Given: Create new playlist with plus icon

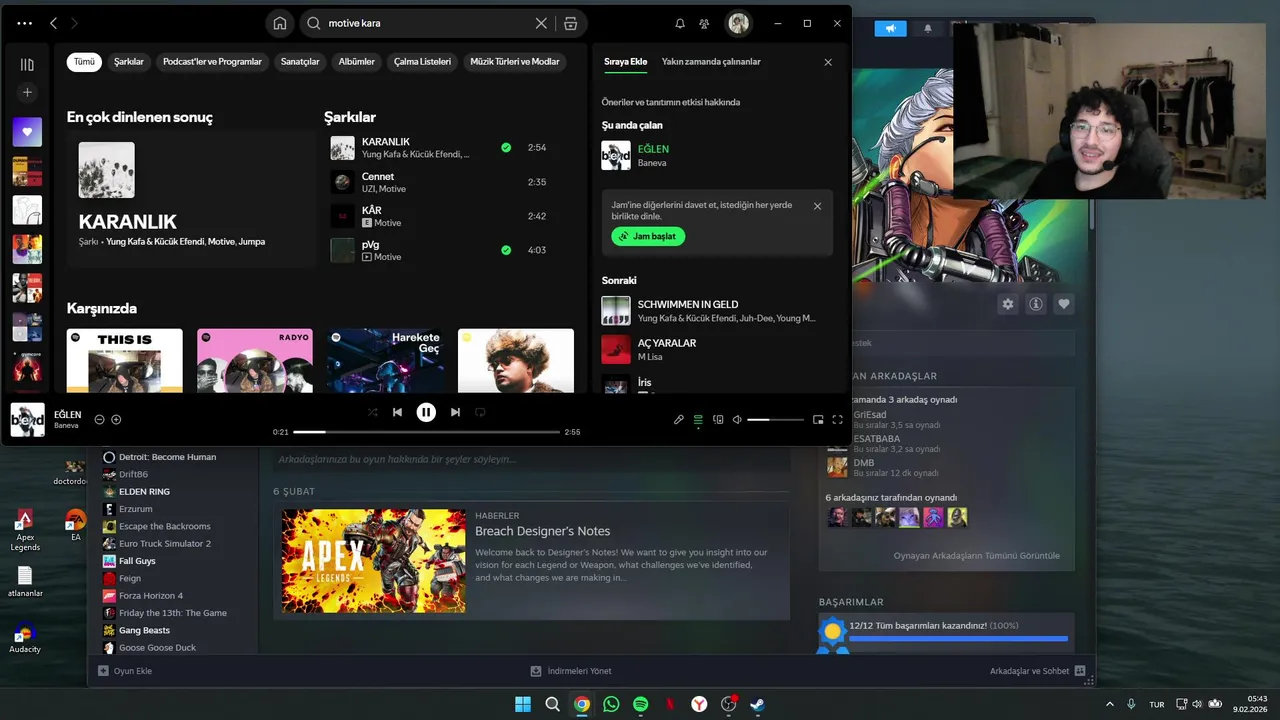Looking at the screenshot, I should point(27,92).
